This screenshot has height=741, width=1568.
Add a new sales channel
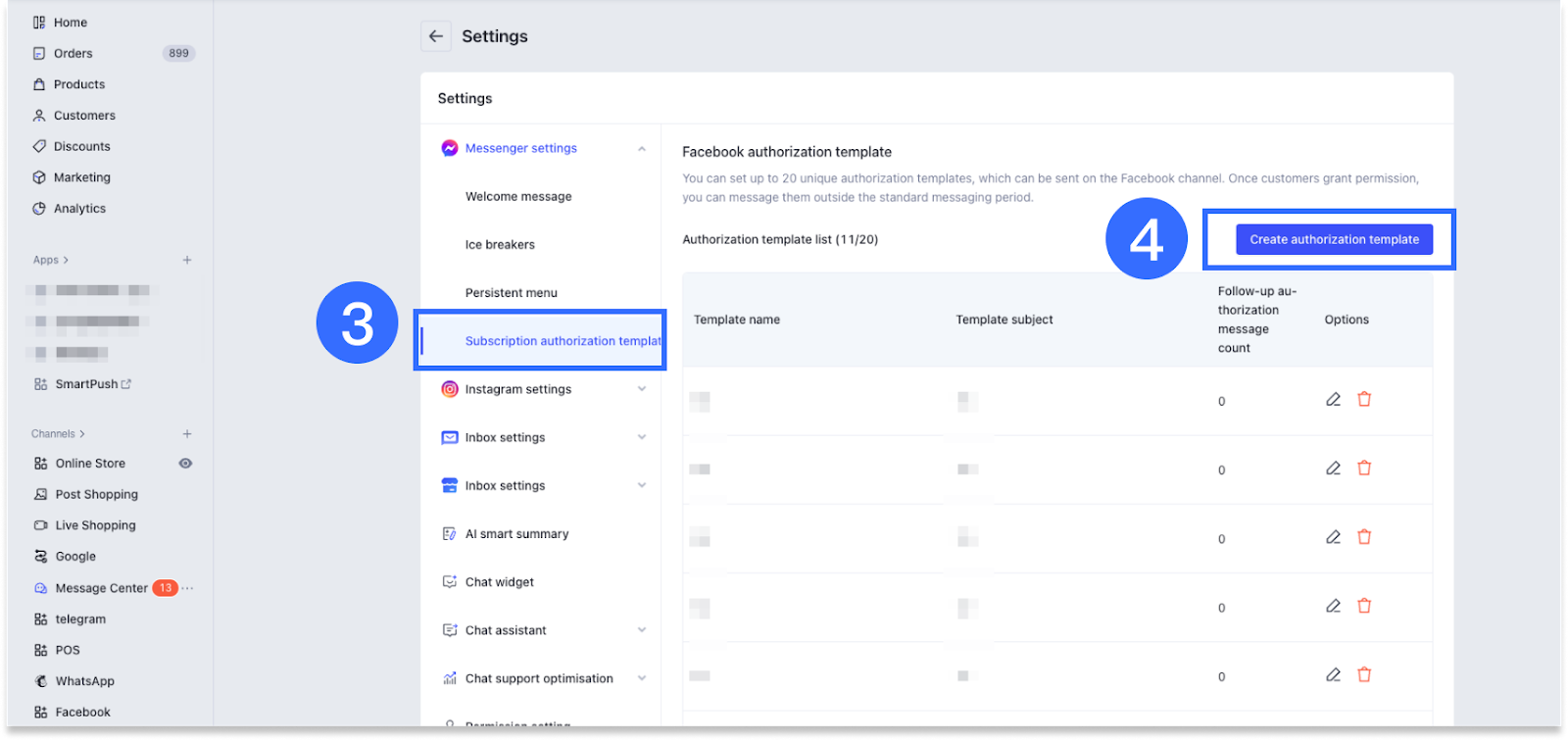[187, 433]
